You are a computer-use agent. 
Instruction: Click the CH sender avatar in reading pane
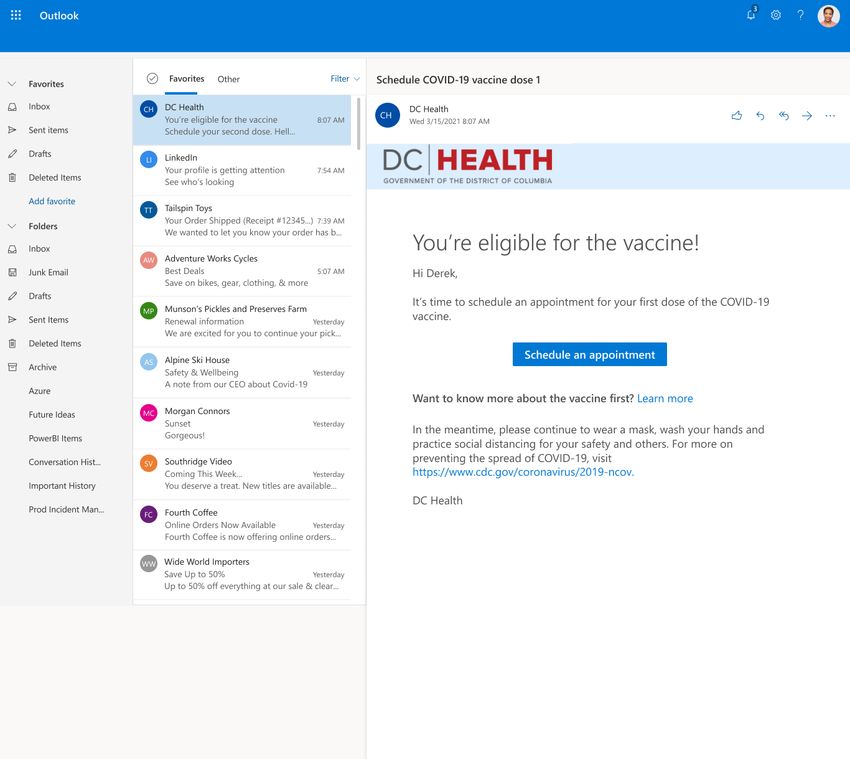(387, 115)
